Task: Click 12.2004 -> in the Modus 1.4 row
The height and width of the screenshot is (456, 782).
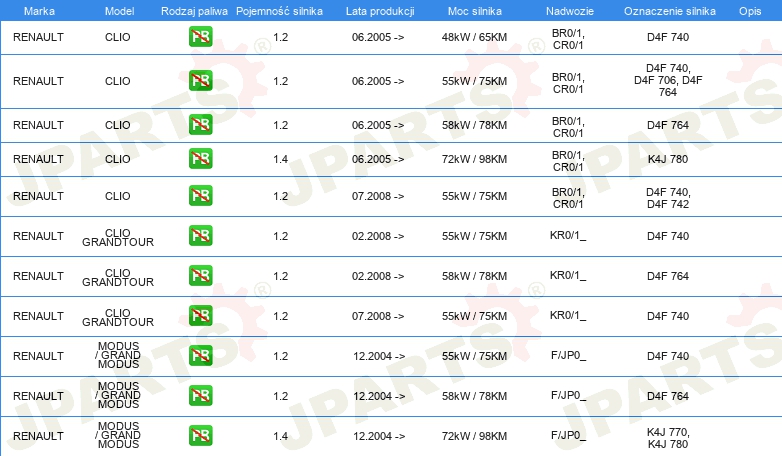Action: point(379,436)
